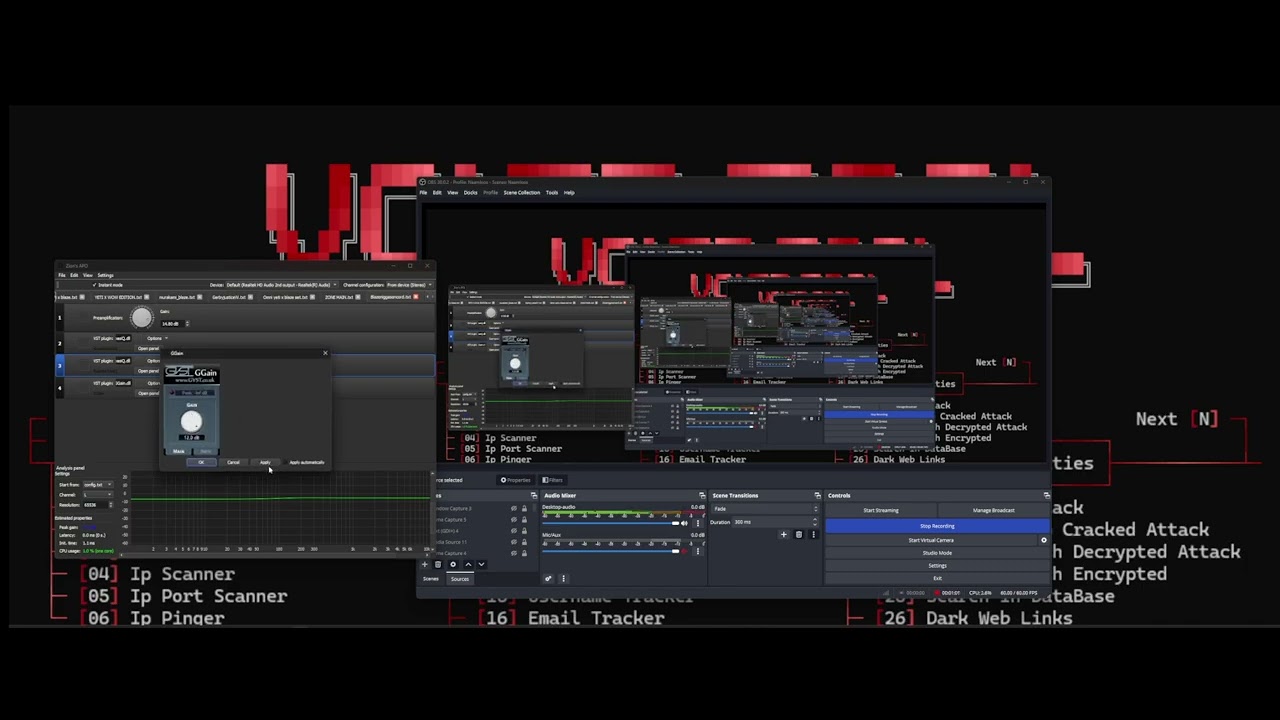The image size is (1280, 720).
Task: Pop out the Audio Mixer dock
Action: click(x=702, y=495)
